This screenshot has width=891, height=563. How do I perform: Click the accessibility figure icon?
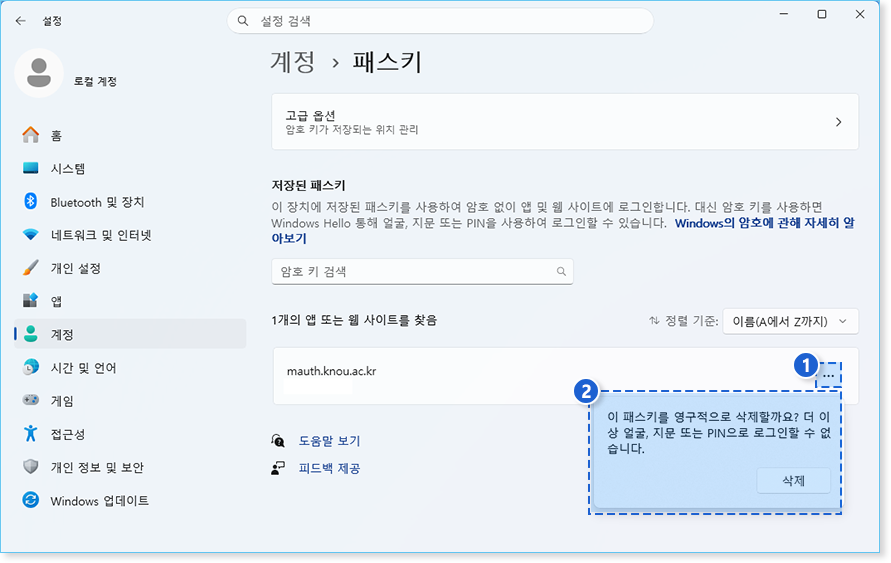click(x=31, y=433)
